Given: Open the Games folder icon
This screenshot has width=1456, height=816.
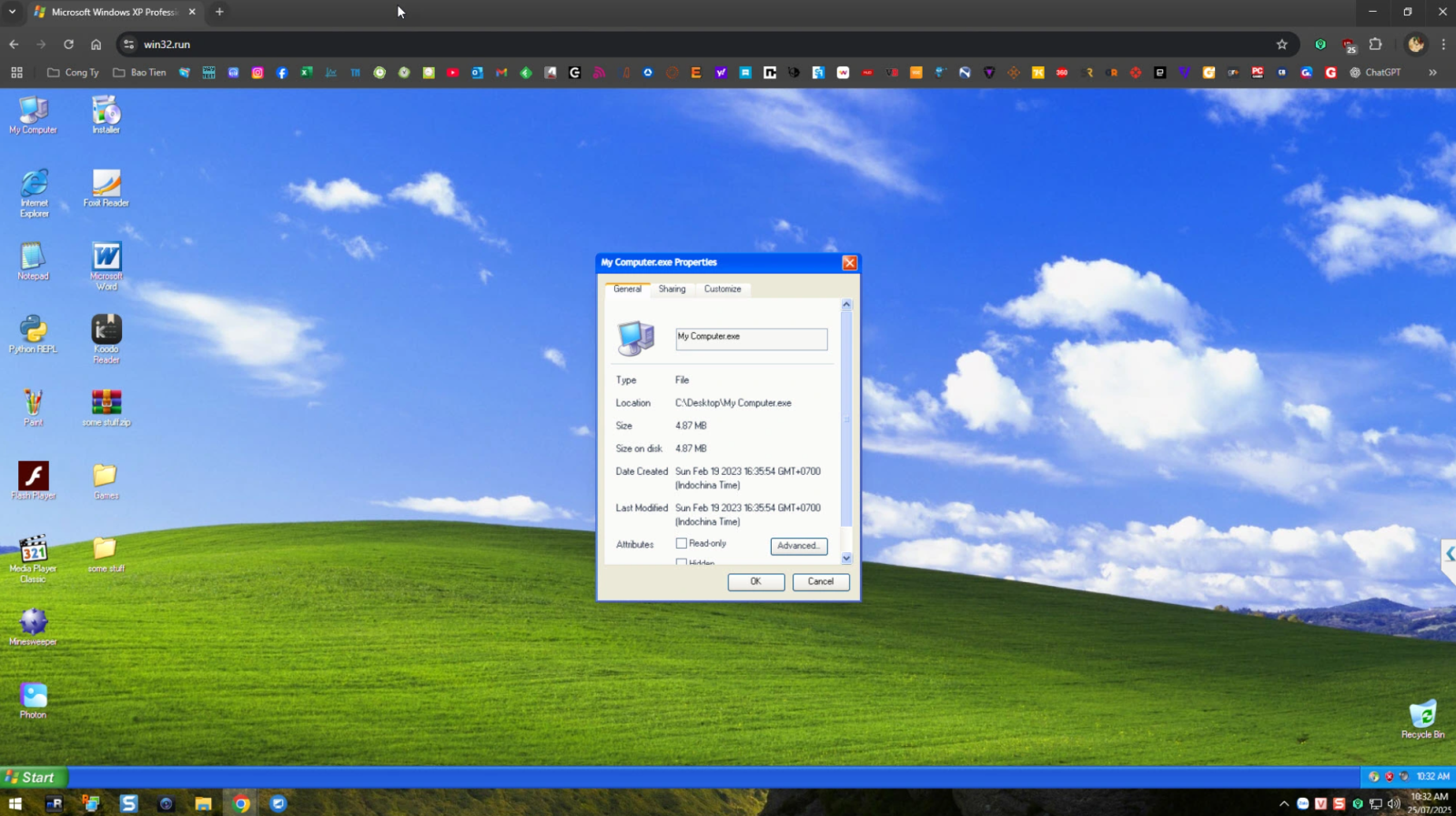Looking at the screenshot, I should click(106, 480).
